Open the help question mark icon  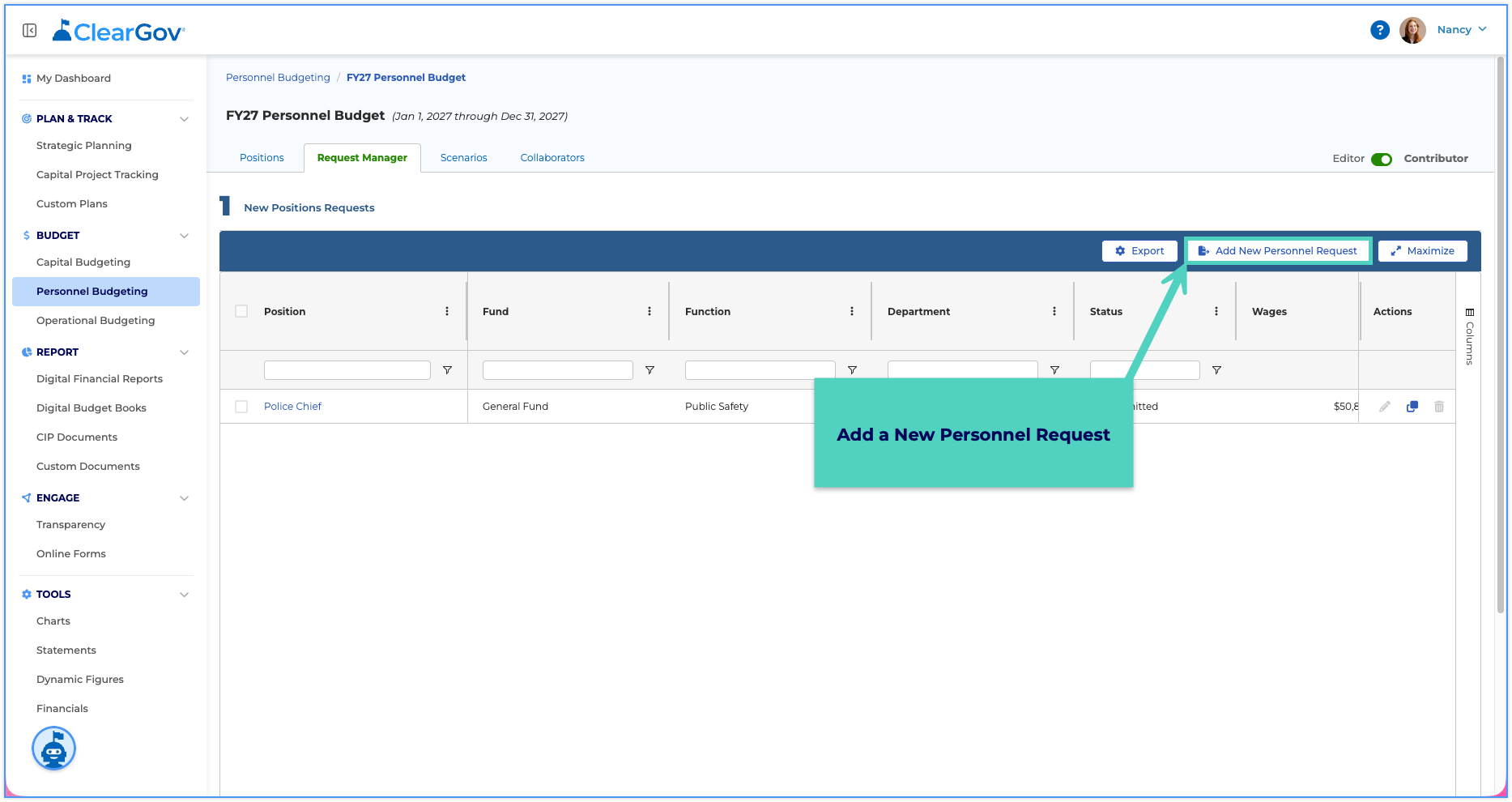(x=1380, y=30)
